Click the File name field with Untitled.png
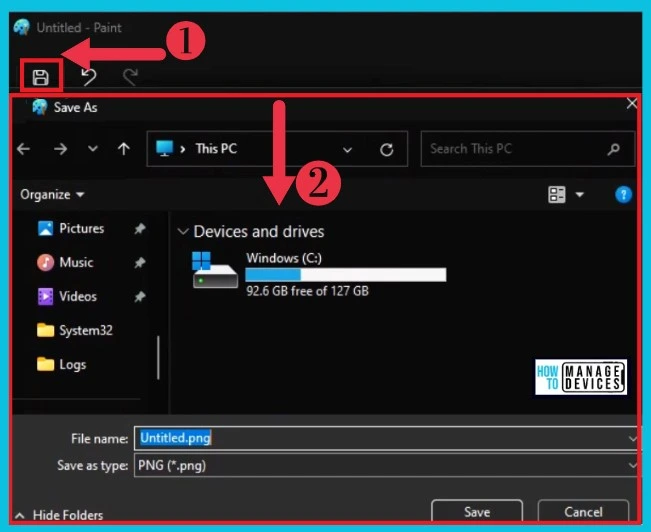The image size is (651, 532). 384,438
